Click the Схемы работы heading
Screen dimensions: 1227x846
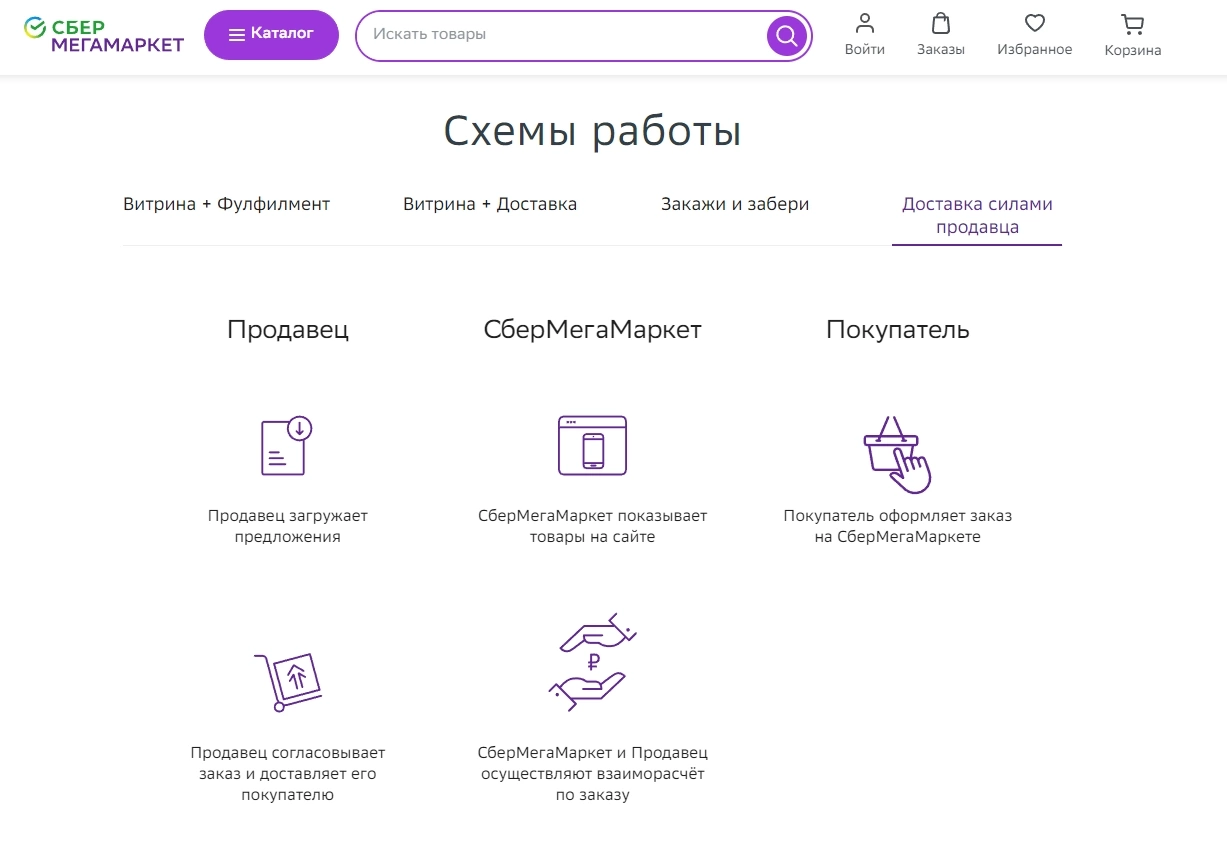[592, 131]
